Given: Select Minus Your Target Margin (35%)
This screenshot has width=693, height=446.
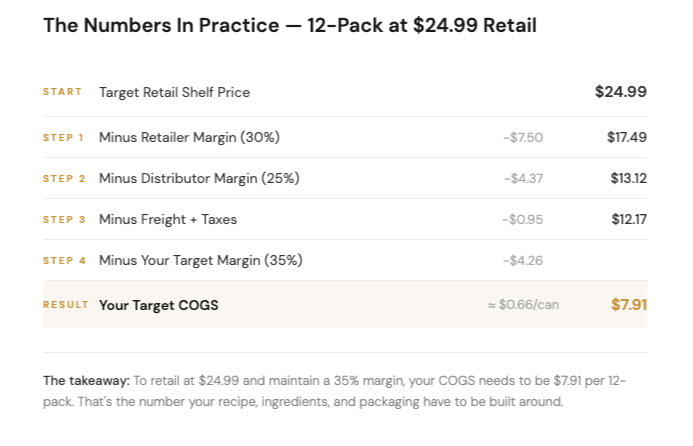Looking at the screenshot, I should 201,260.
